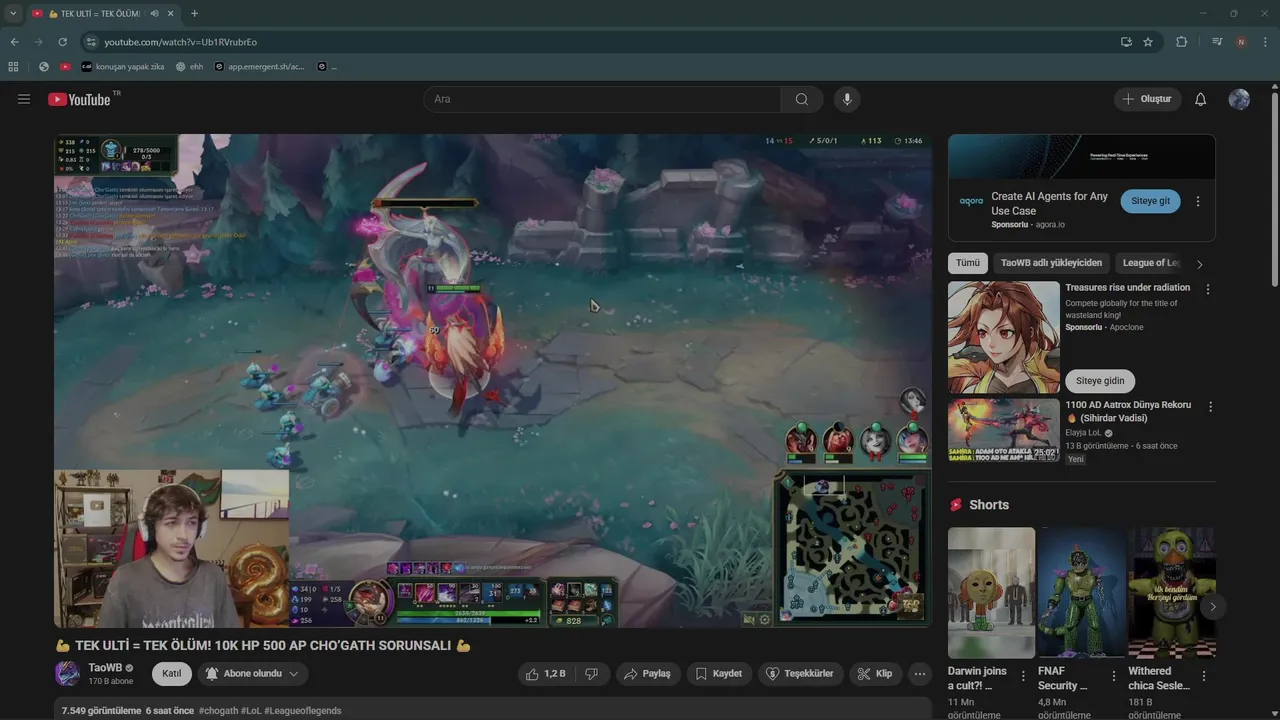Image resolution: width=1280 pixels, height=720 pixels.
Task: Open konuşan yapak zika bookmark
Action: 122,67
